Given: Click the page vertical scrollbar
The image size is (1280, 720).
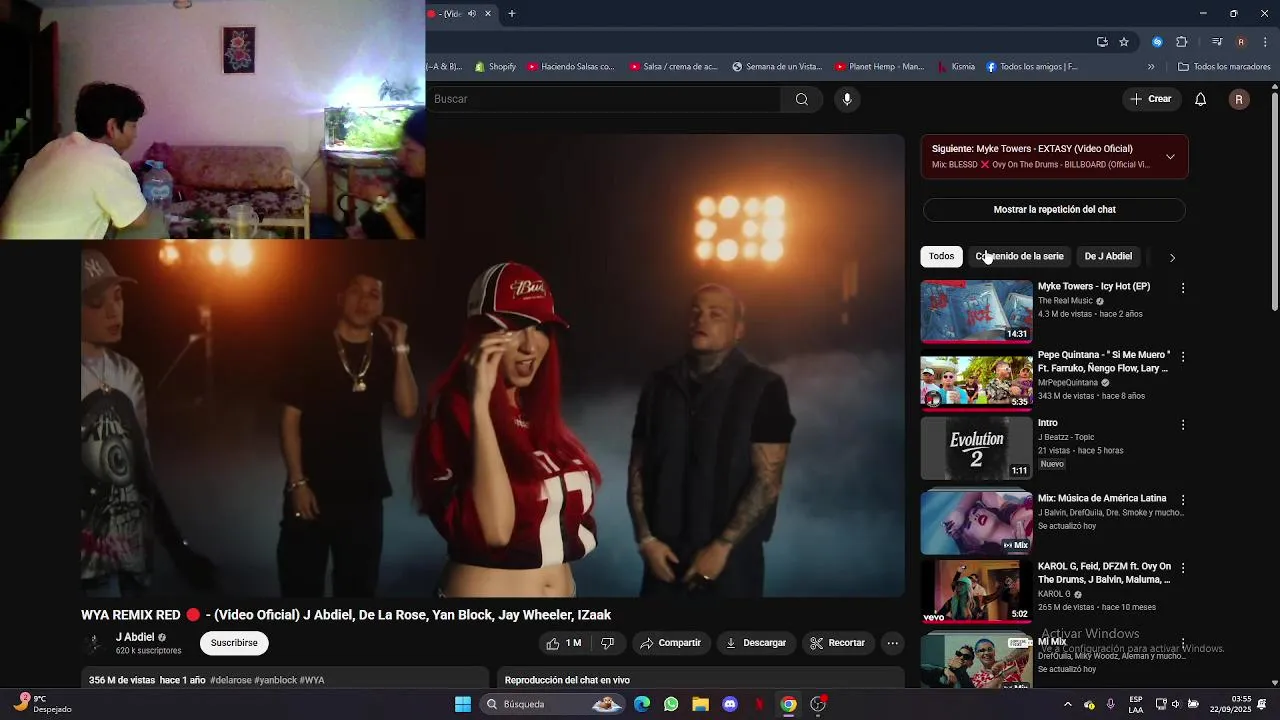Looking at the screenshot, I should point(1274,200).
